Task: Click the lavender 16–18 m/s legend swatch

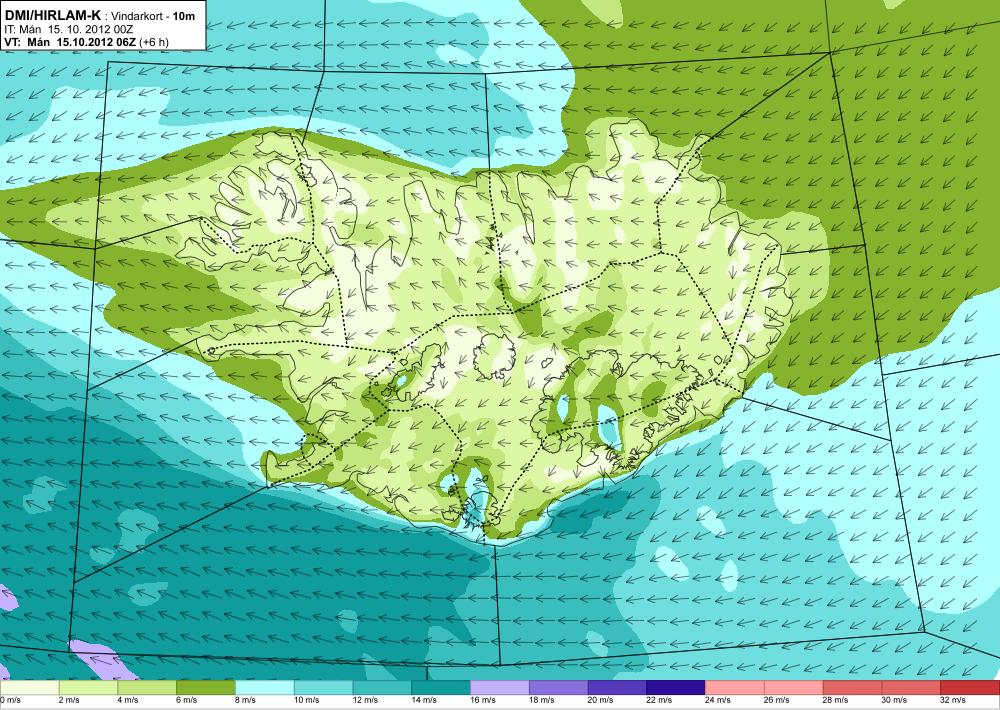Action: (x=500, y=688)
